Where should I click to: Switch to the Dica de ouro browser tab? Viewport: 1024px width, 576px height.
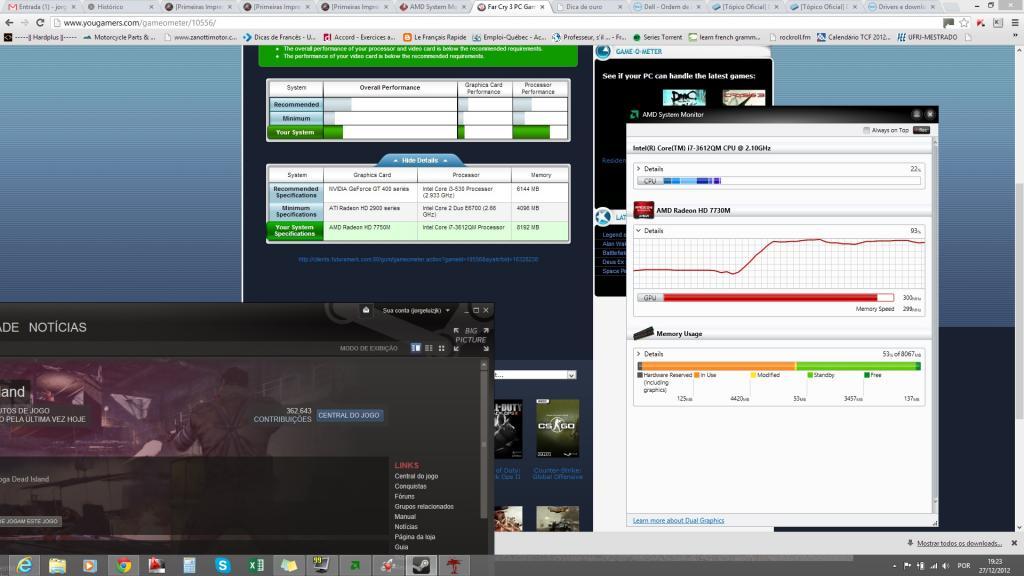(588, 7)
